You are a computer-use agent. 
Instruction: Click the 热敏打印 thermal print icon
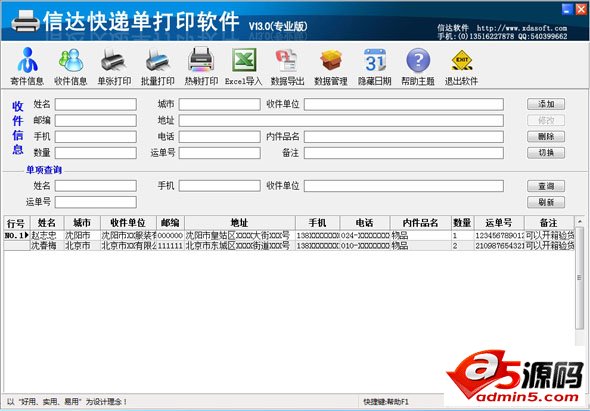(x=201, y=67)
